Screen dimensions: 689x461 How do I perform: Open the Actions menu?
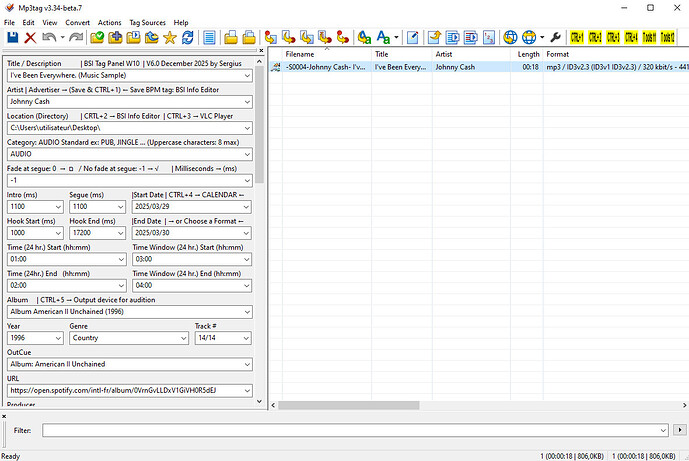[109, 22]
